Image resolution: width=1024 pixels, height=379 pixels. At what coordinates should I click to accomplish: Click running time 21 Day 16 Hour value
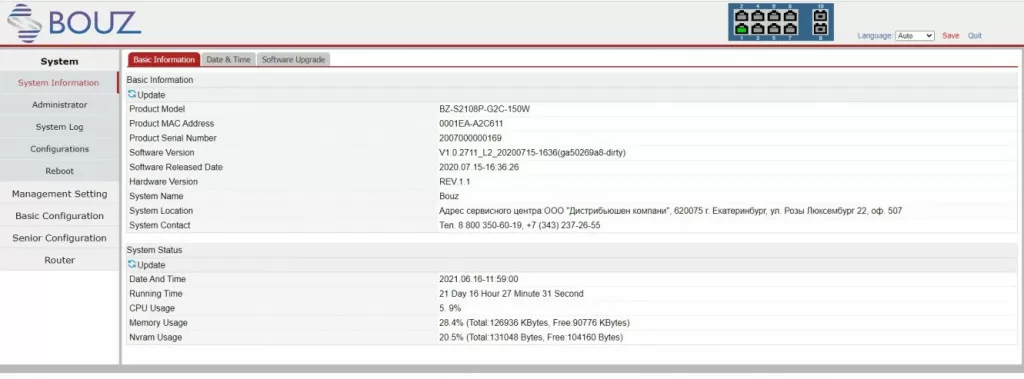tap(511, 293)
